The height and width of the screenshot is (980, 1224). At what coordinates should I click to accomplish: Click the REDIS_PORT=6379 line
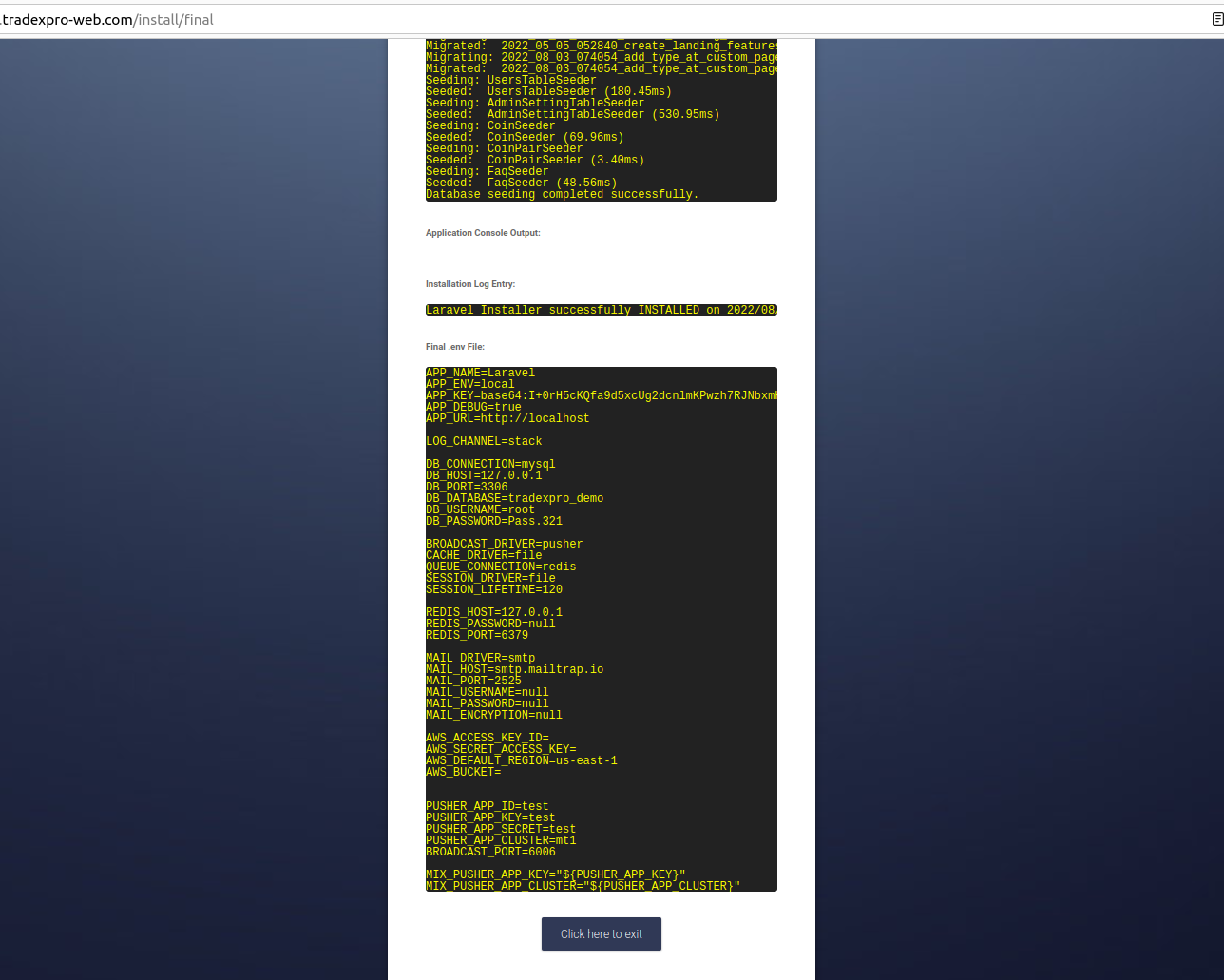pyautogui.click(x=477, y=635)
